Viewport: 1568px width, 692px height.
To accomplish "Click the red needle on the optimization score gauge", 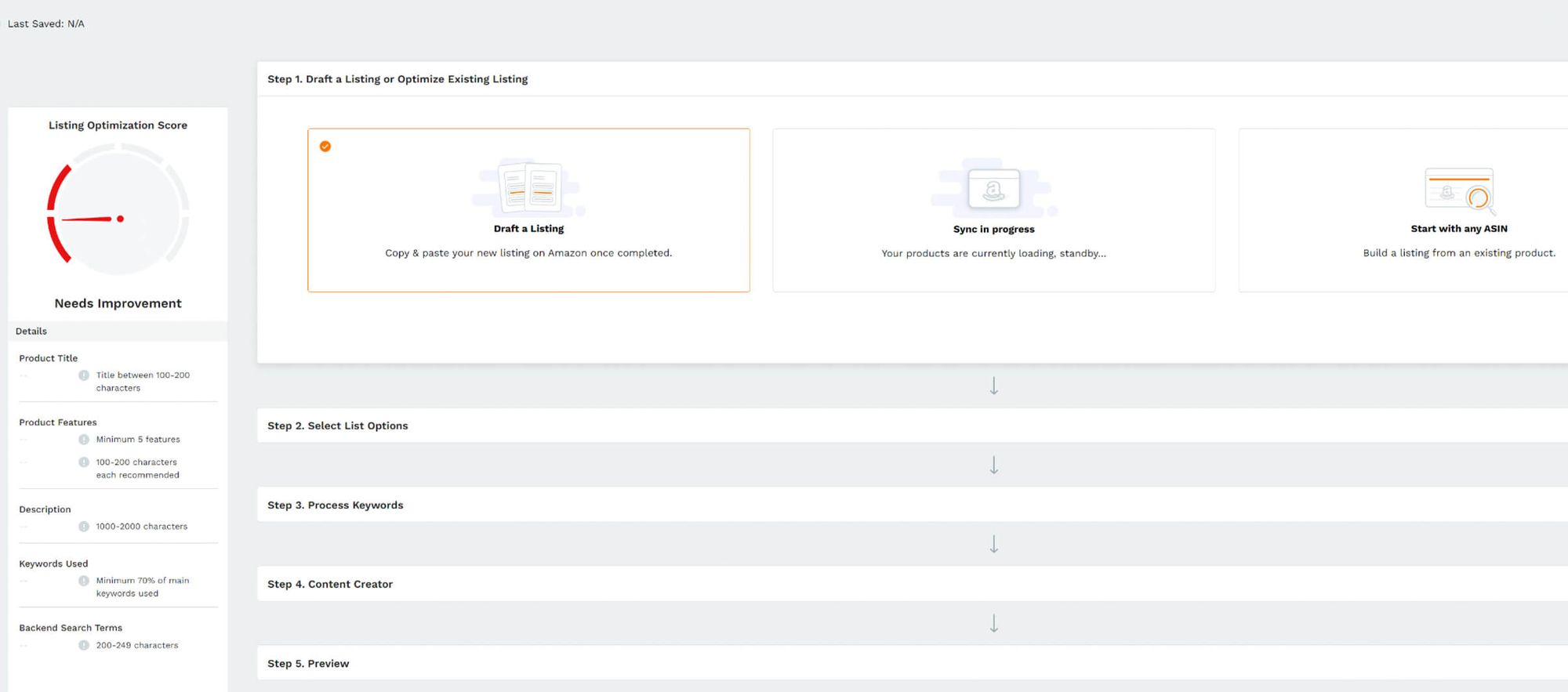I will point(90,219).
